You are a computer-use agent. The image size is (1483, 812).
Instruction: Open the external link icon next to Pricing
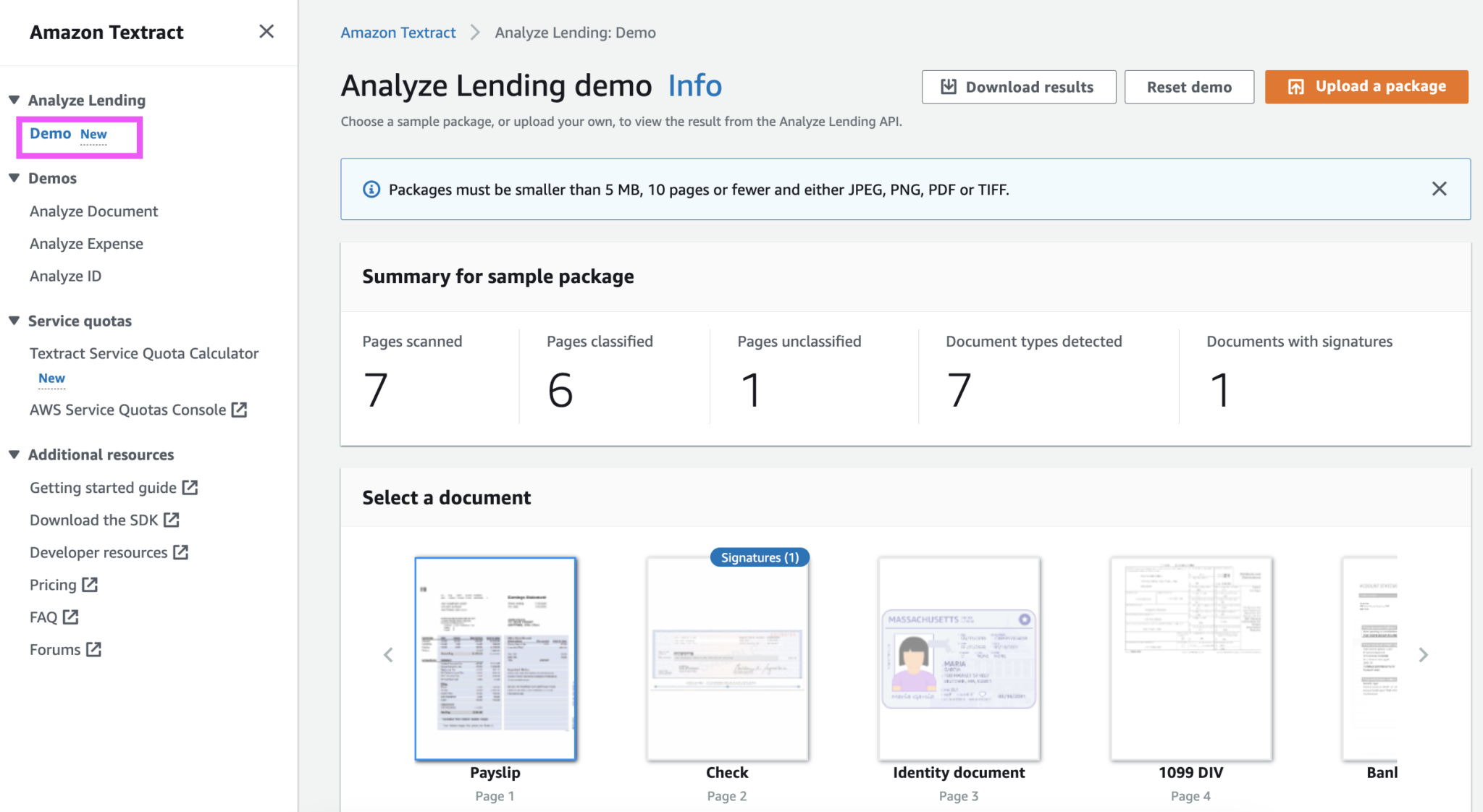[90, 585]
